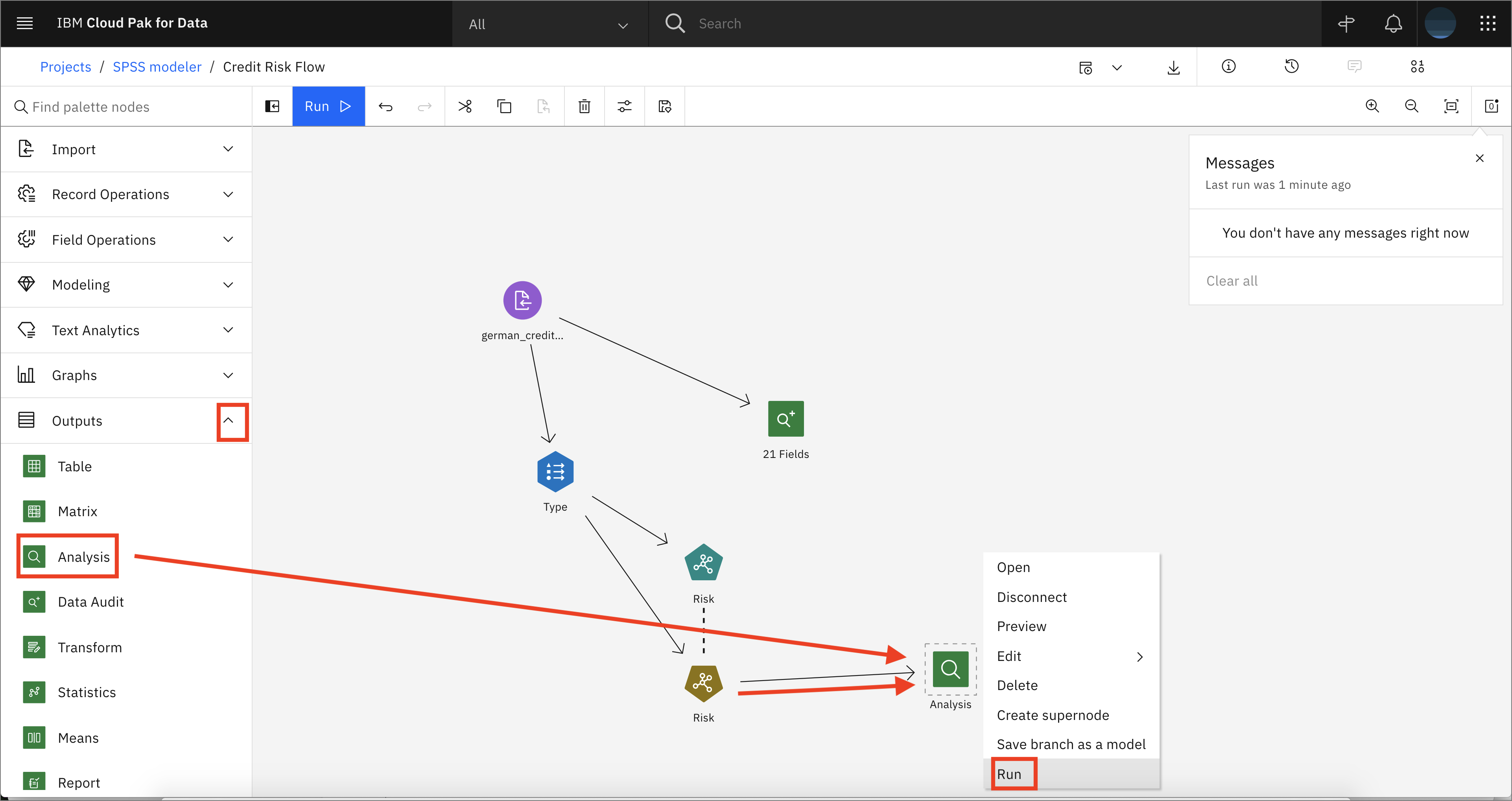
Task: Open the SPSS modeler breadcrumb link
Action: tap(157, 67)
